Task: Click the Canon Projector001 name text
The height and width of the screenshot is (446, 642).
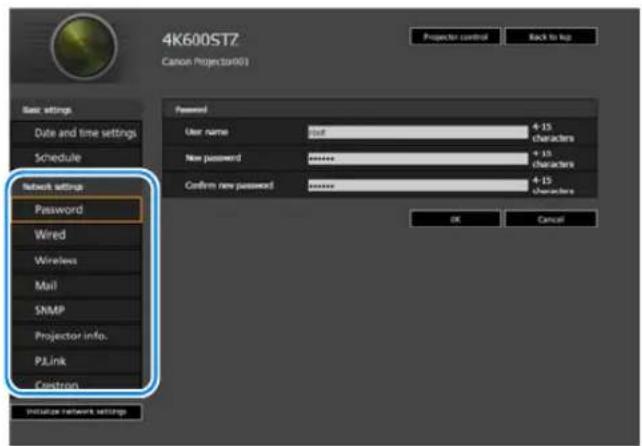Action: (x=205, y=61)
